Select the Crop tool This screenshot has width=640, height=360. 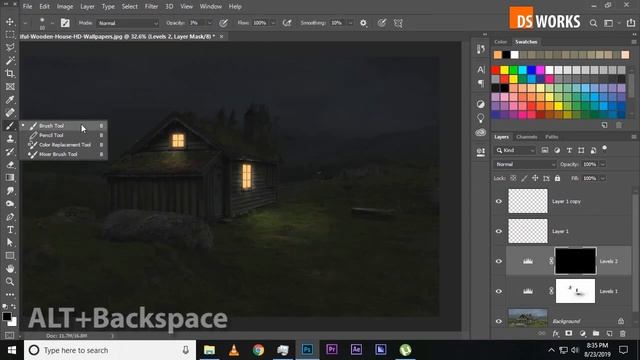click(10, 73)
